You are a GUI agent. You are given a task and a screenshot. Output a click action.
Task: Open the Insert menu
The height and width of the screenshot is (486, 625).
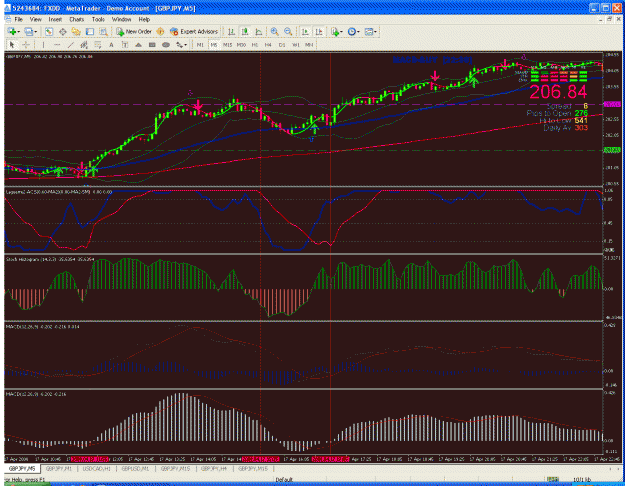point(55,19)
